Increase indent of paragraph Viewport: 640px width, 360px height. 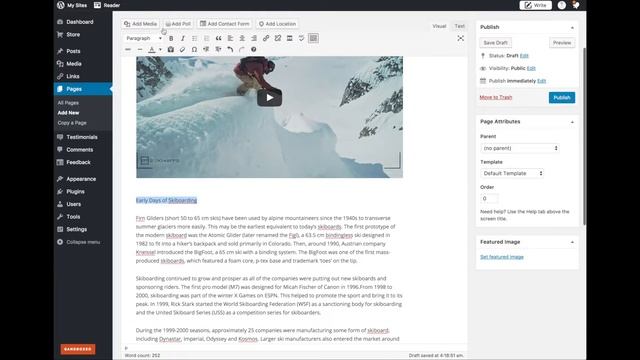coord(218,49)
